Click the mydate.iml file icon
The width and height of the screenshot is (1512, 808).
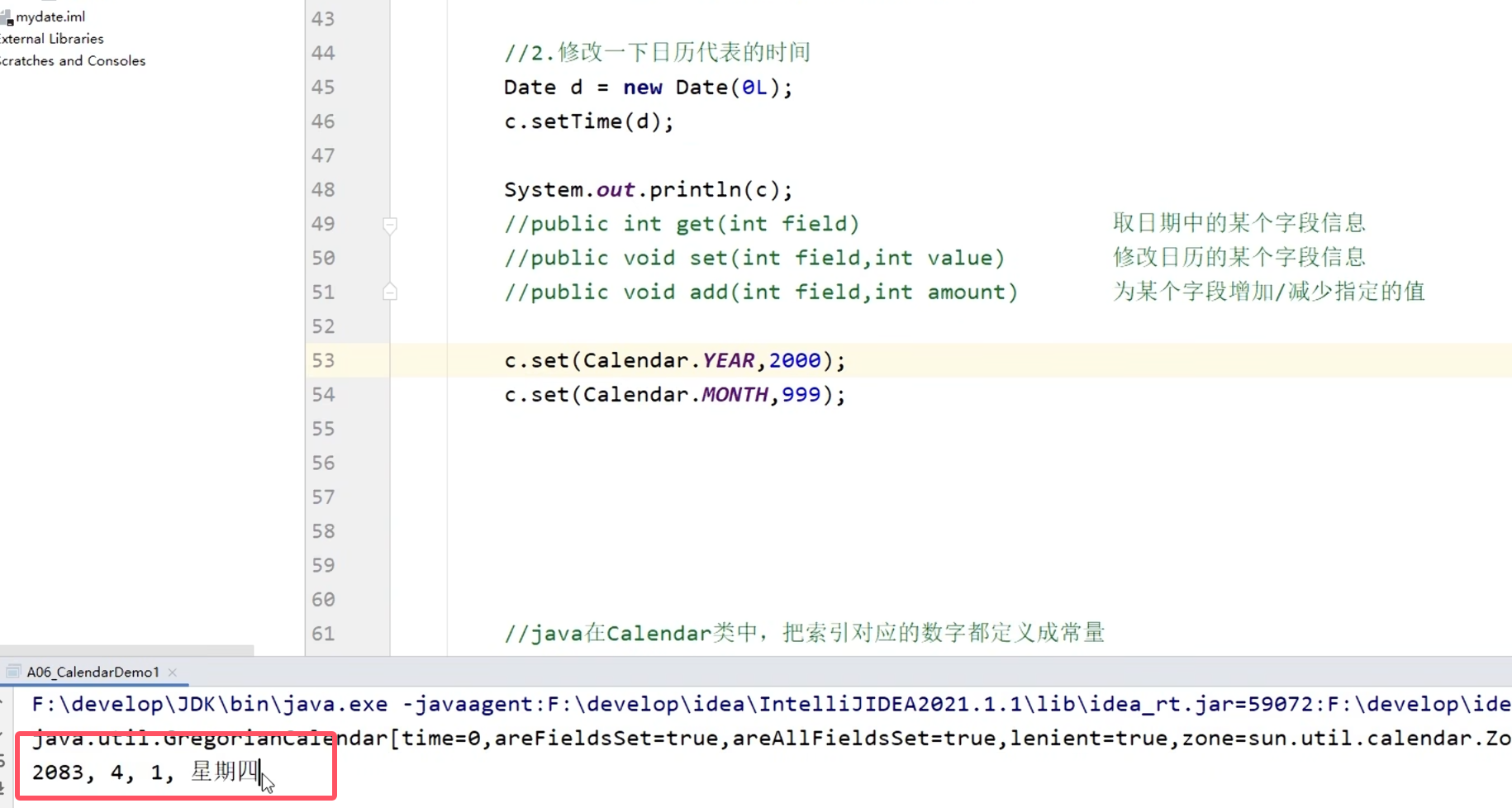(7, 17)
